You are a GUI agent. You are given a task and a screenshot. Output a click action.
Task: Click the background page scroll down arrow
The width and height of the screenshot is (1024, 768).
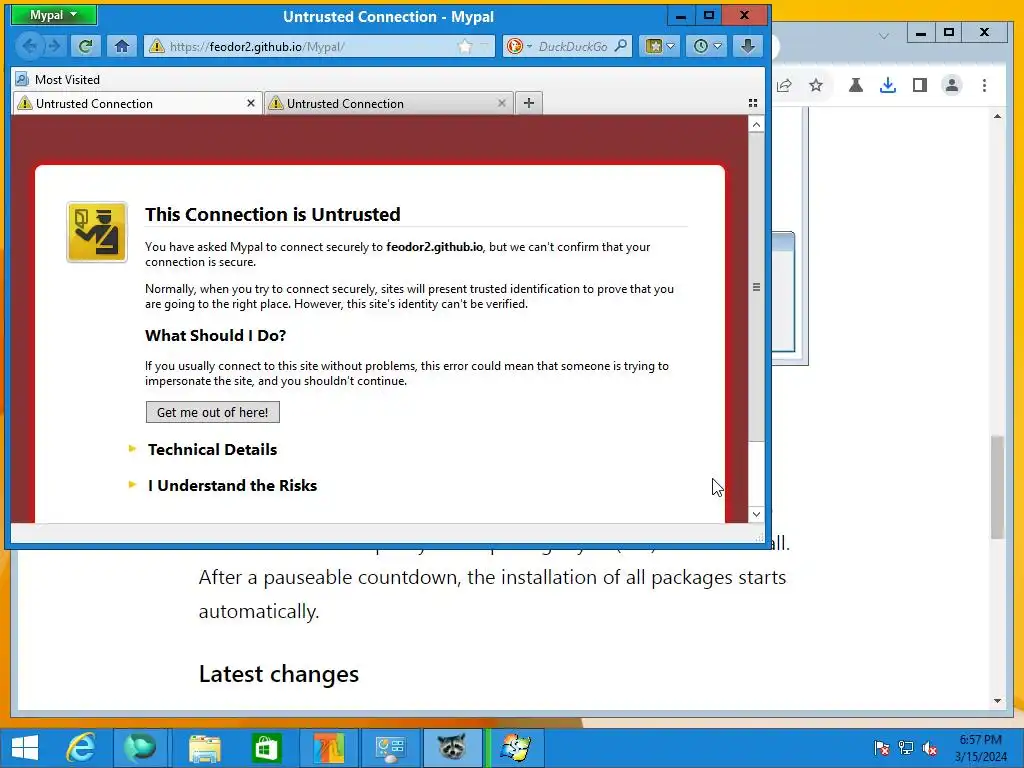(997, 701)
